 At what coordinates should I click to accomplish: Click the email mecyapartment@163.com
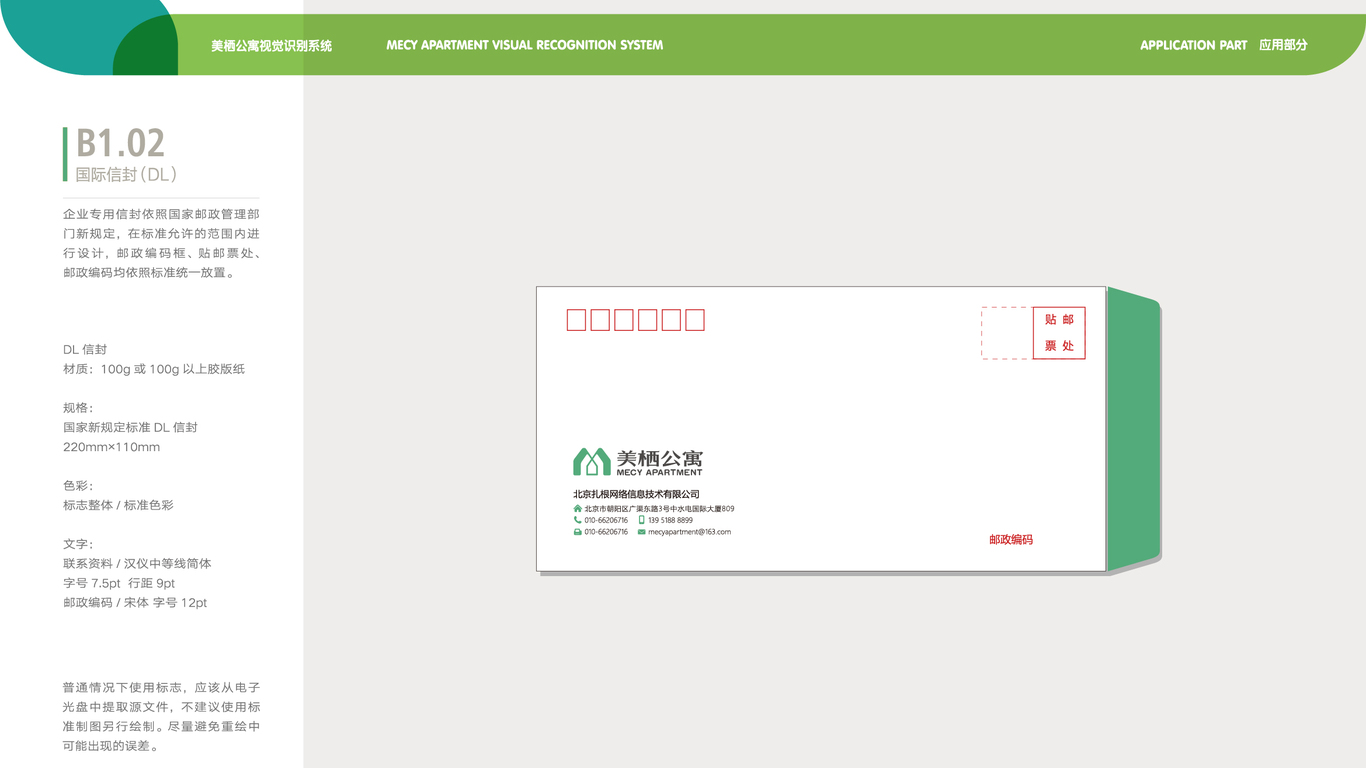point(689,532)
